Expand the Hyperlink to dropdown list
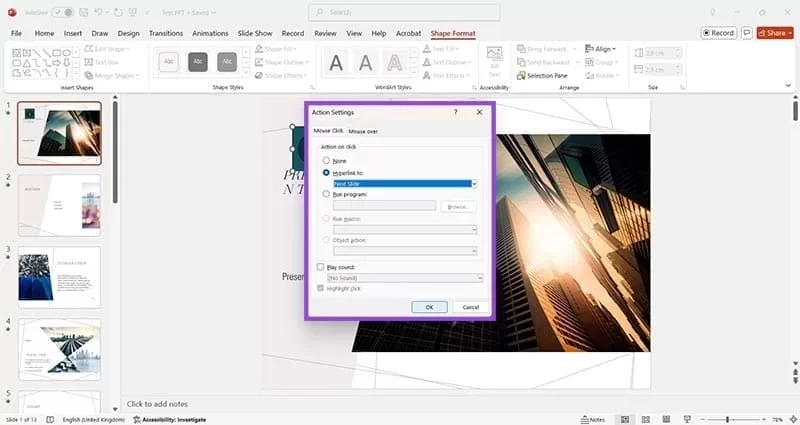Screen dimensions: 800x425 point(474,184)
